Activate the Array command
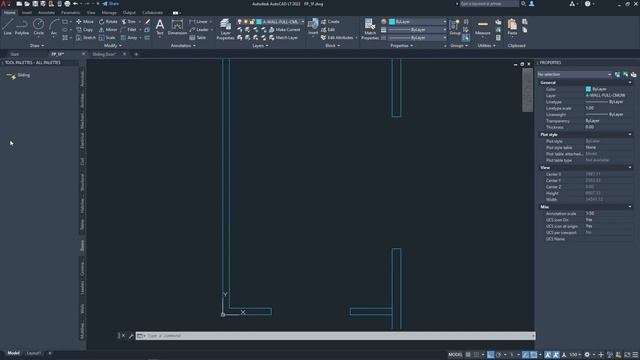 129,38
